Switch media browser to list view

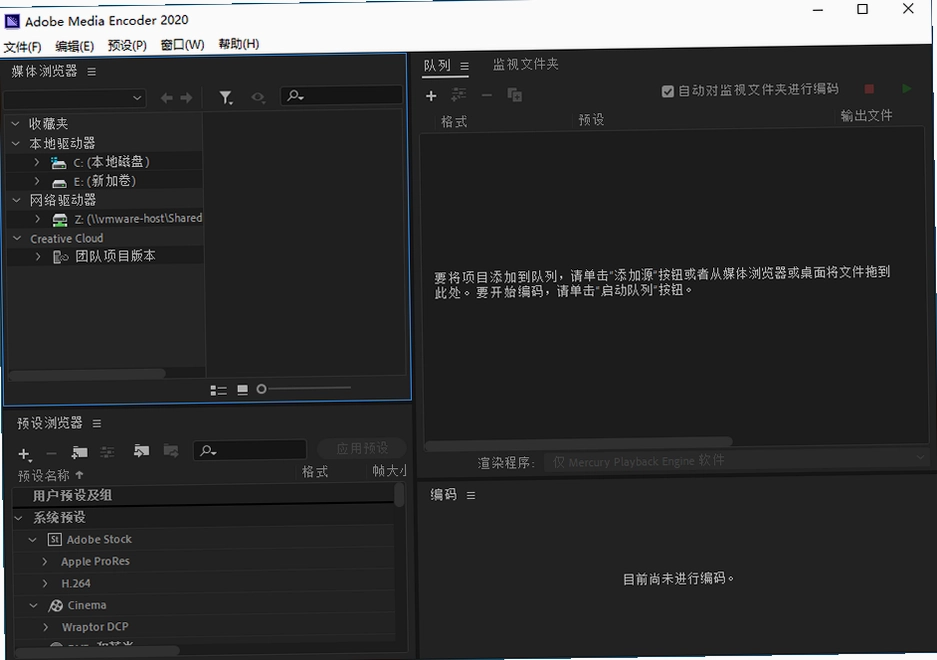click(219, 390)
